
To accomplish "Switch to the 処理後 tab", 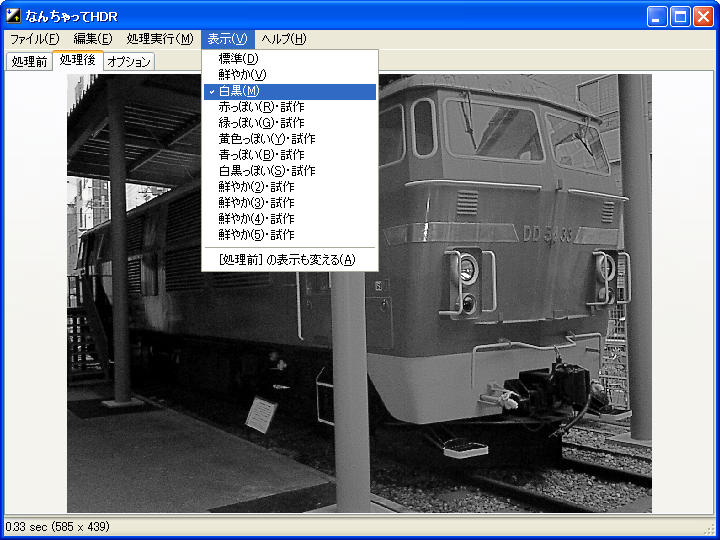I will click(78, 60).
